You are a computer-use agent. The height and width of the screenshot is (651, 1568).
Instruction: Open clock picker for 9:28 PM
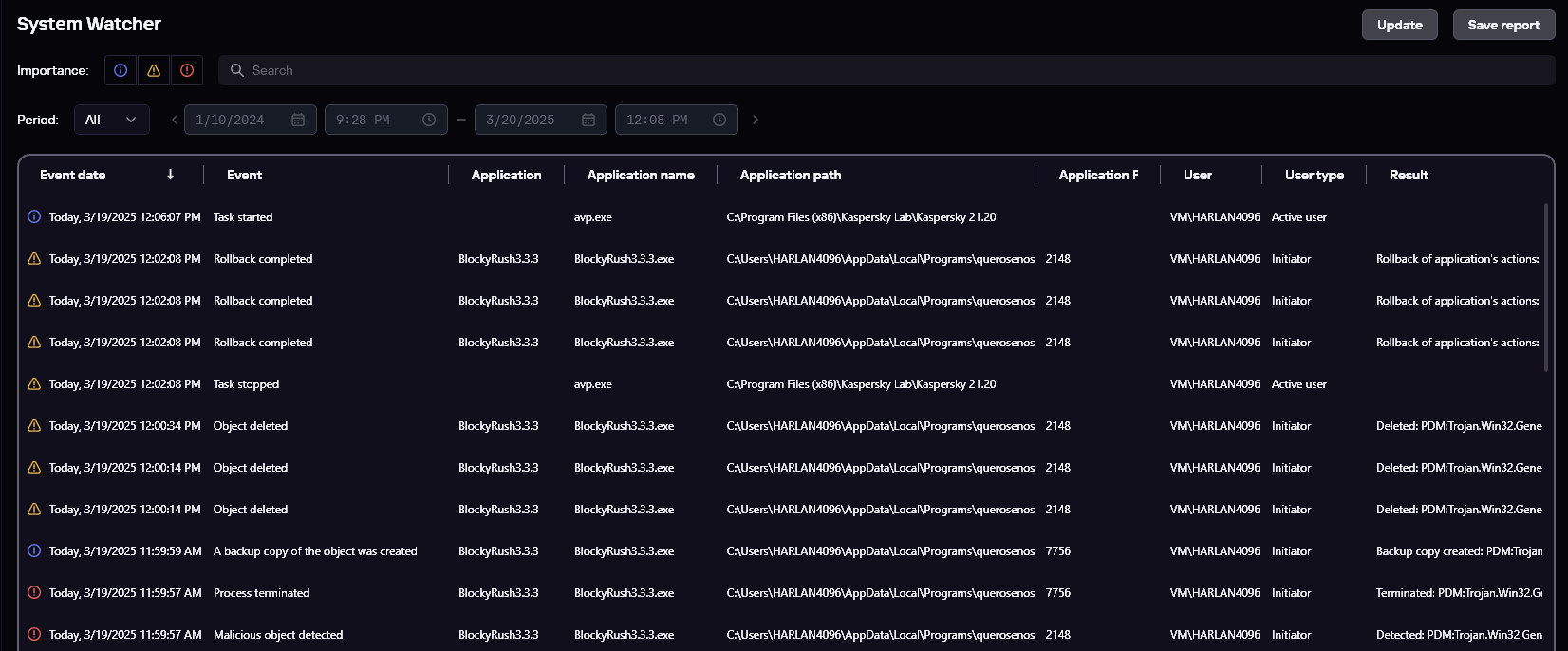point(429,120)
